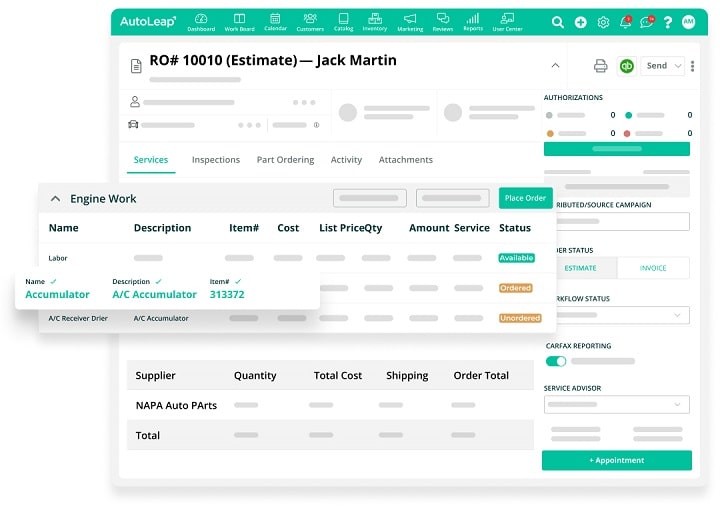Open the Reports chart icon
Image resolution: width=720 pixels, height=516 pixels.
[472, 21]
